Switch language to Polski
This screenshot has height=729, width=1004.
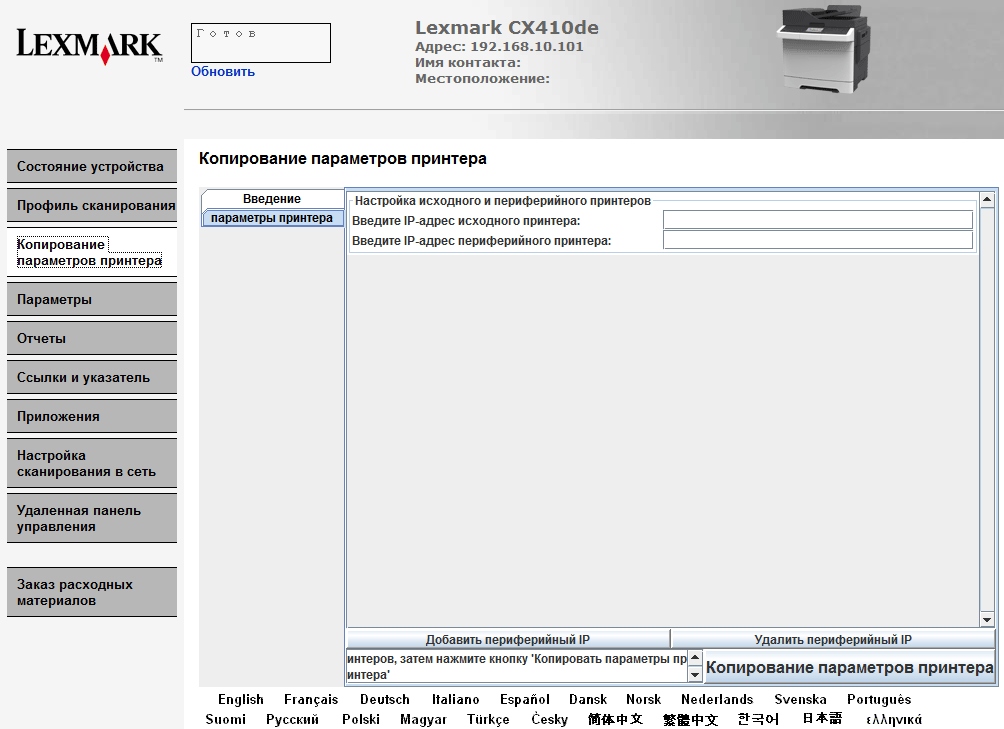[x=361, y=719]
